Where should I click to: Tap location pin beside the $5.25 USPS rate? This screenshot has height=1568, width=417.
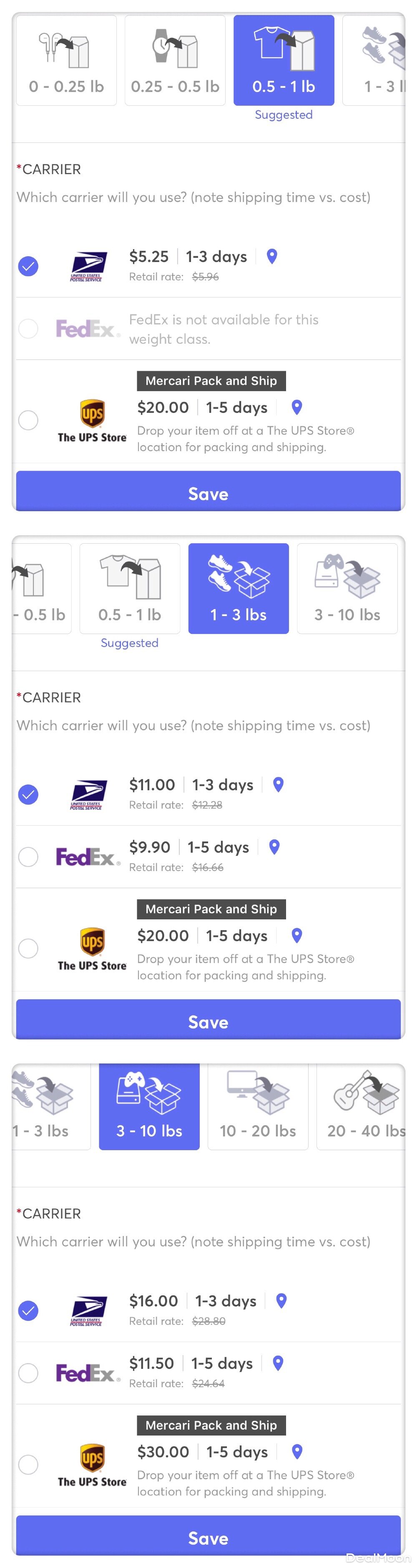pos(273,256)
